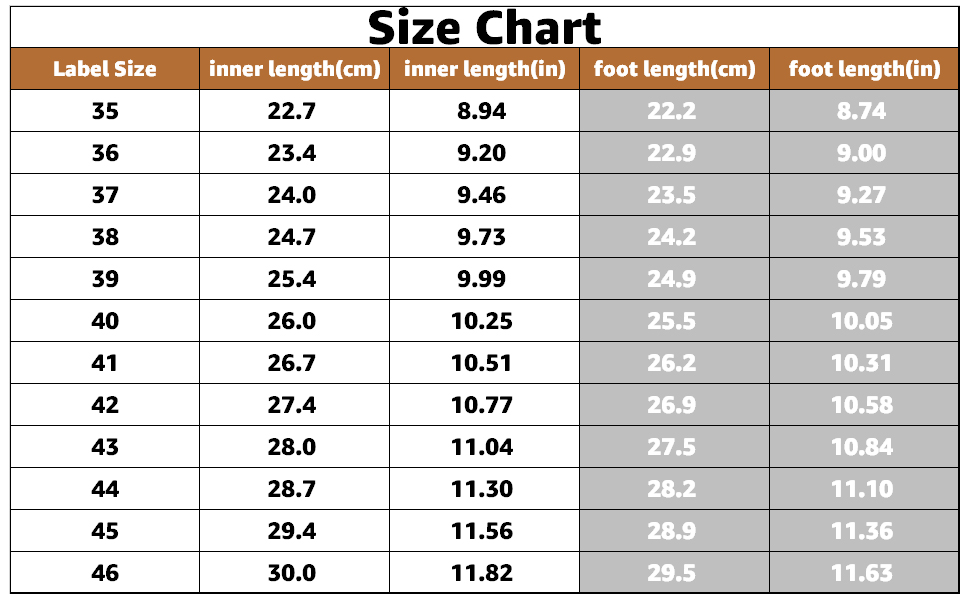Click the foot length(in) header
The height and width of the screenshot is (600, 970).
[x=864, y=69]
